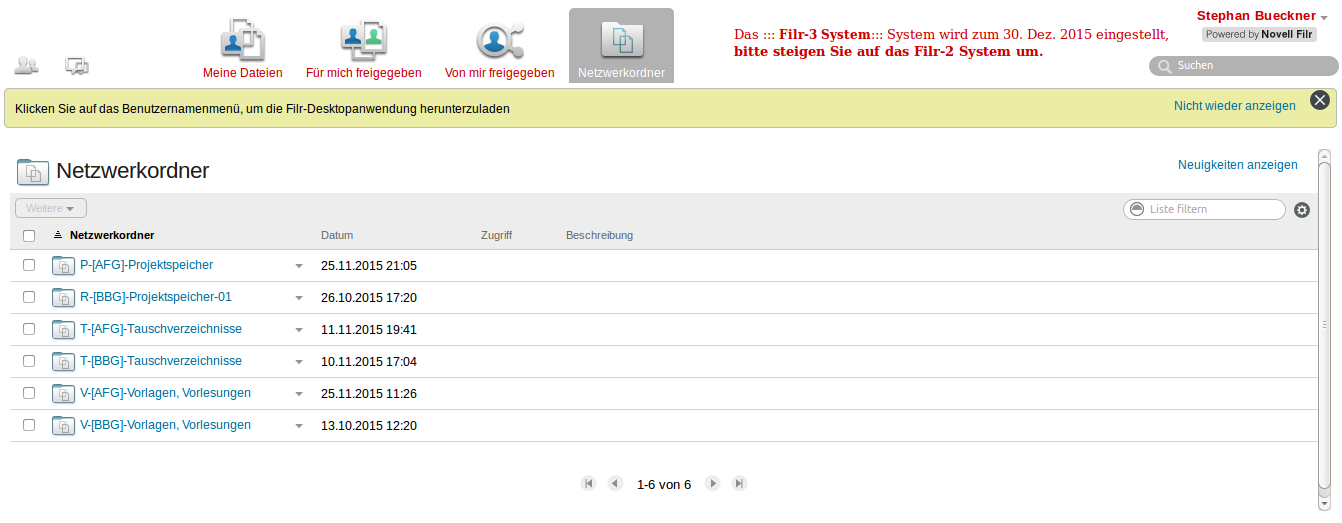
Task: Jump to last page in pagination
Action: coord(739,483)
